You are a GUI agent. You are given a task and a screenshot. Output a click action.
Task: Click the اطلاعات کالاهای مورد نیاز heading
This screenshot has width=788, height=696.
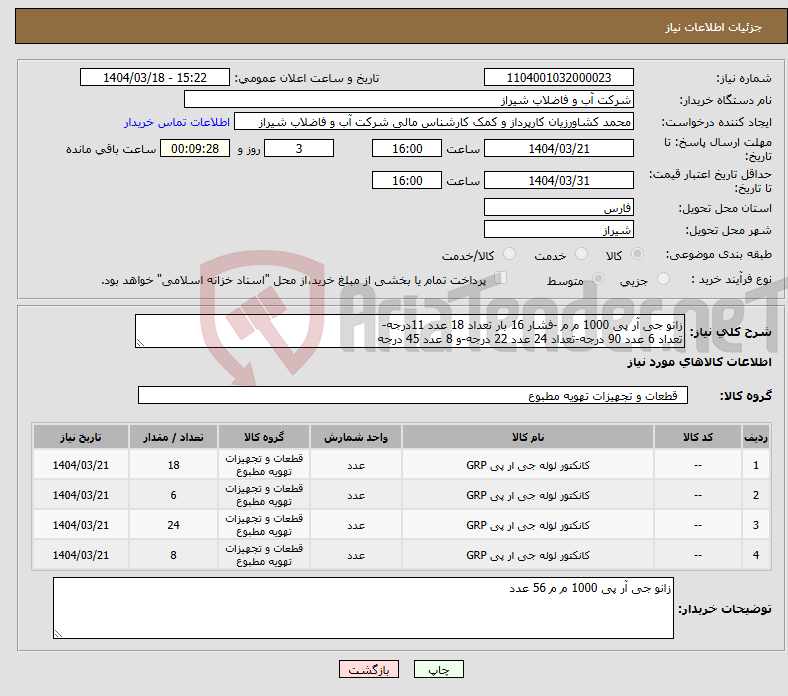[699, 362]
